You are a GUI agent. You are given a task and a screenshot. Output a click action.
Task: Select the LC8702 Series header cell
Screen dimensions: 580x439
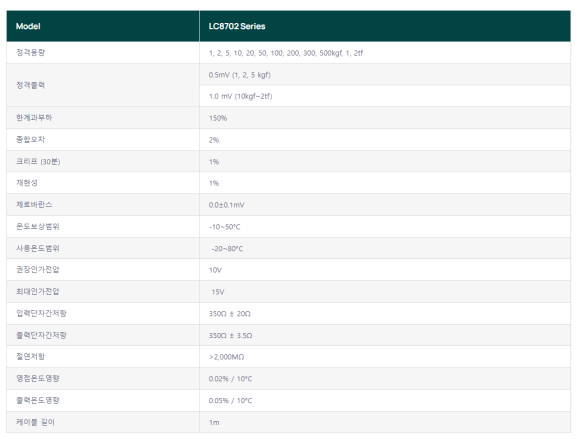pos(385,26)
